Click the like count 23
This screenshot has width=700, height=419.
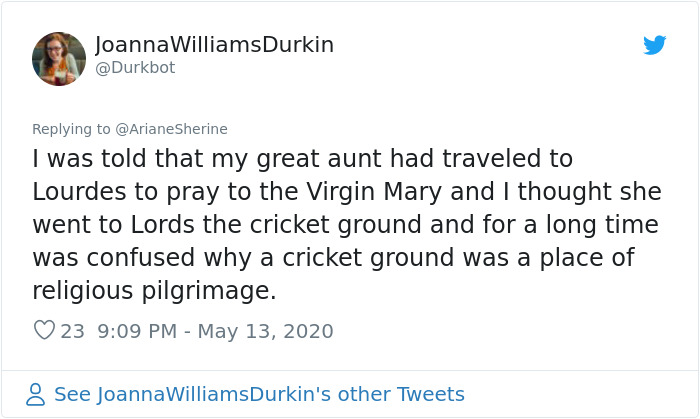[x=73, y=330]
